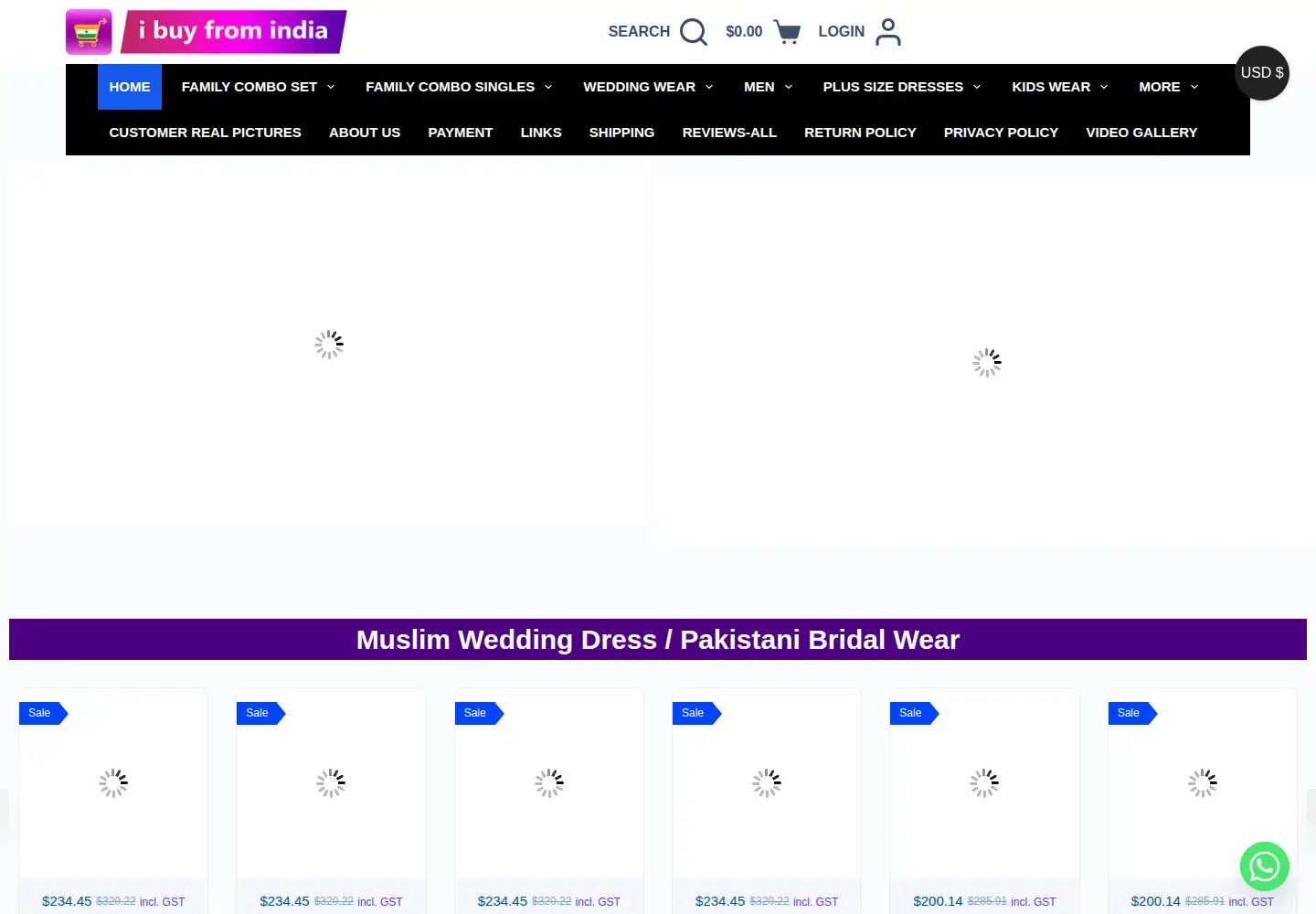Open Reviews-All page
Screen dimensions: 1316x914
coord(729,133)
